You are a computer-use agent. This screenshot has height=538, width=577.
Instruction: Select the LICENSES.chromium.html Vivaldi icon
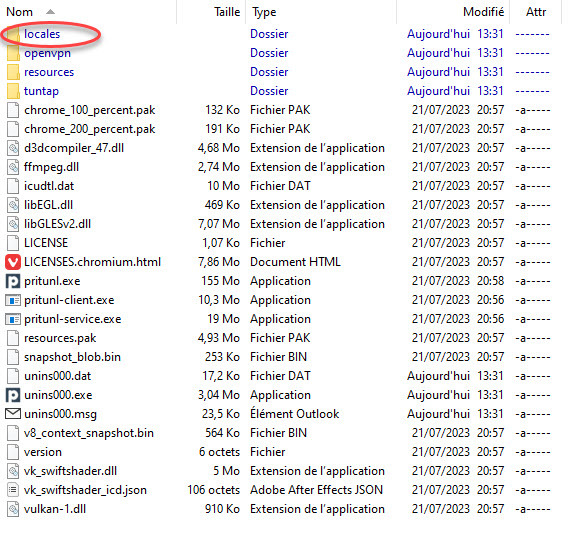pyautogui.click(x=13, y=262)
